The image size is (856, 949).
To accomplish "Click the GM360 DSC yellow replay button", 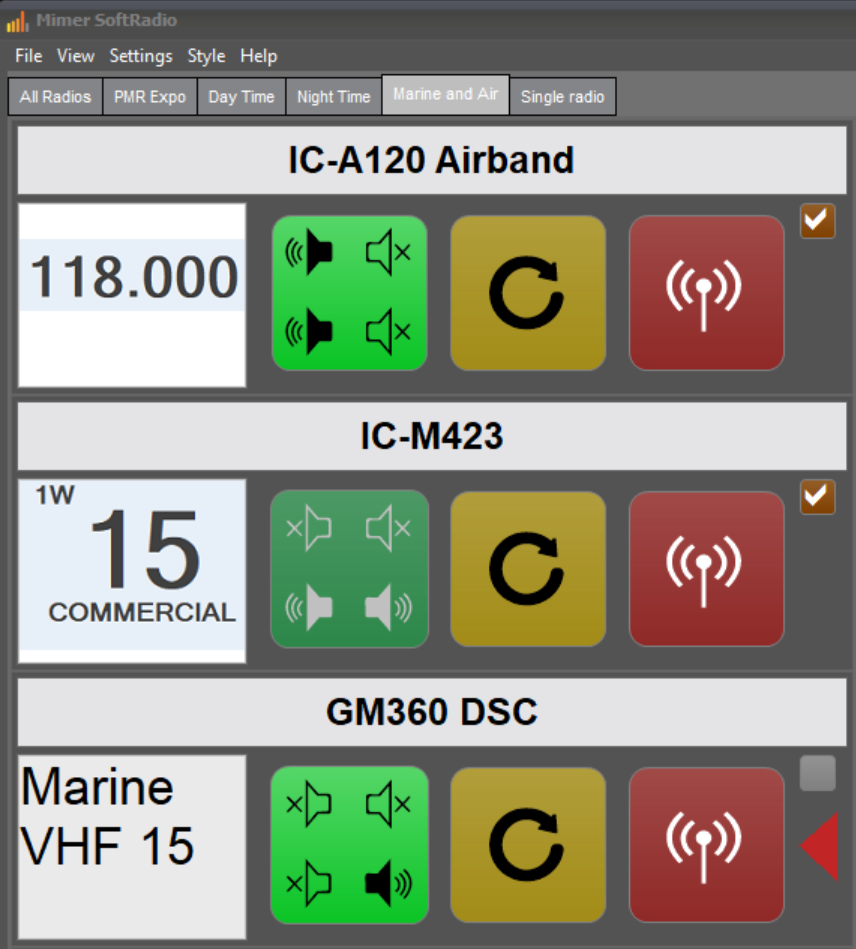I will (x=528, y=845).
